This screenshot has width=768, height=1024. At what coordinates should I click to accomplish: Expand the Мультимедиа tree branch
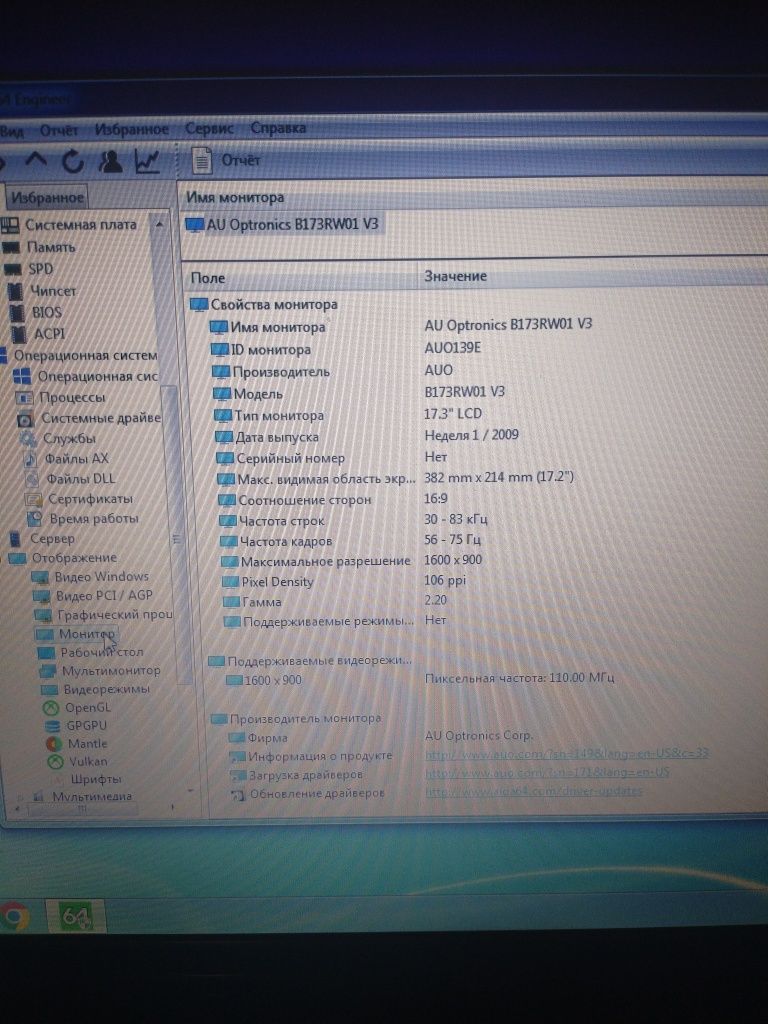(x=20, y=797)
